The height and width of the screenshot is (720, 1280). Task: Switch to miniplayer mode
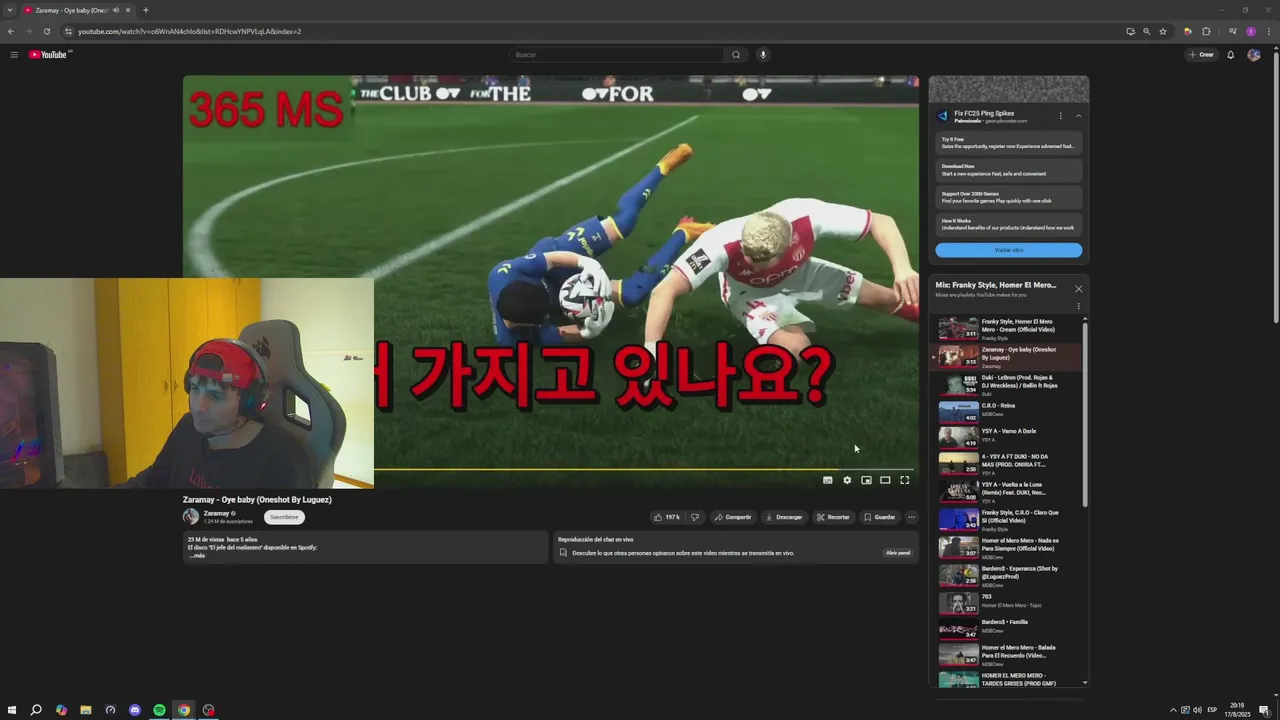[x=866, y=480]
